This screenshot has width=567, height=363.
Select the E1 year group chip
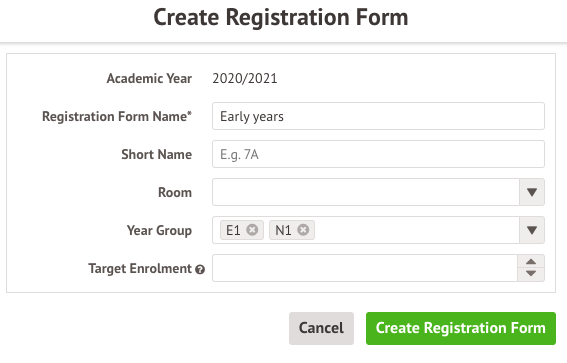coord(233,230)
